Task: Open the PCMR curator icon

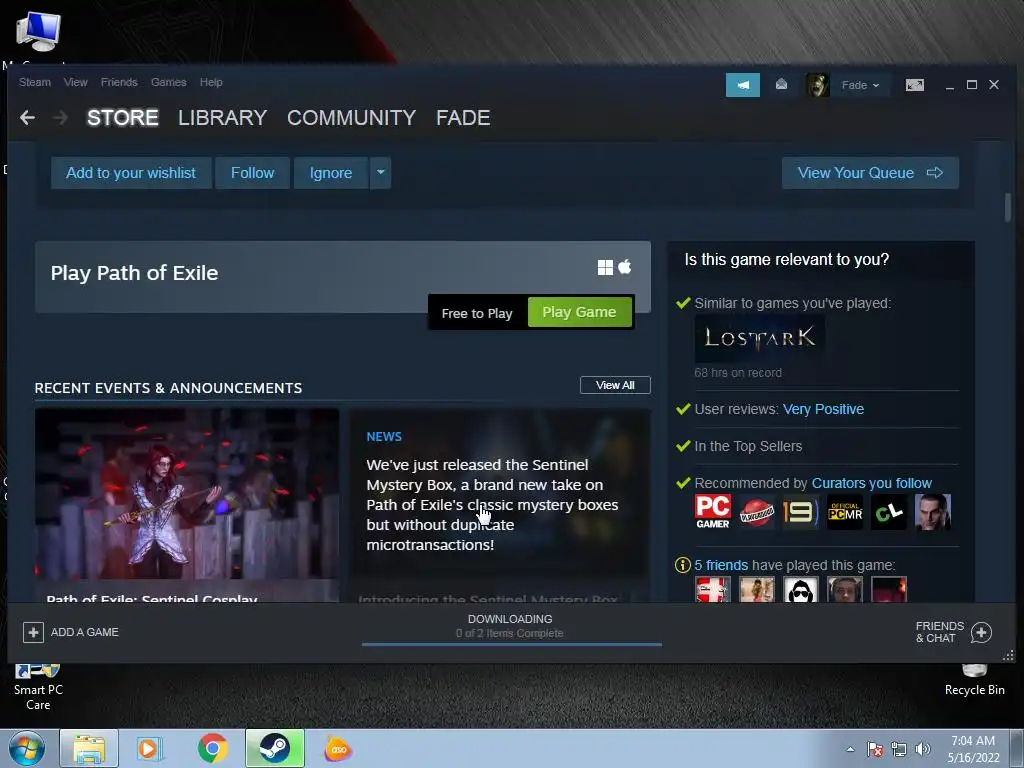Action: point(844,511)
